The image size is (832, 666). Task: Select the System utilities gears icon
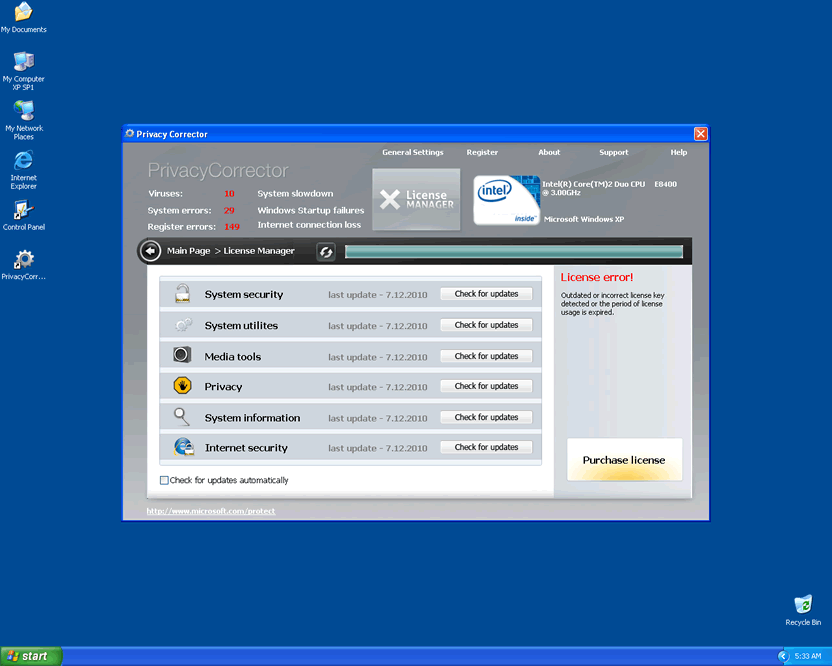click(x=182, y=325)
